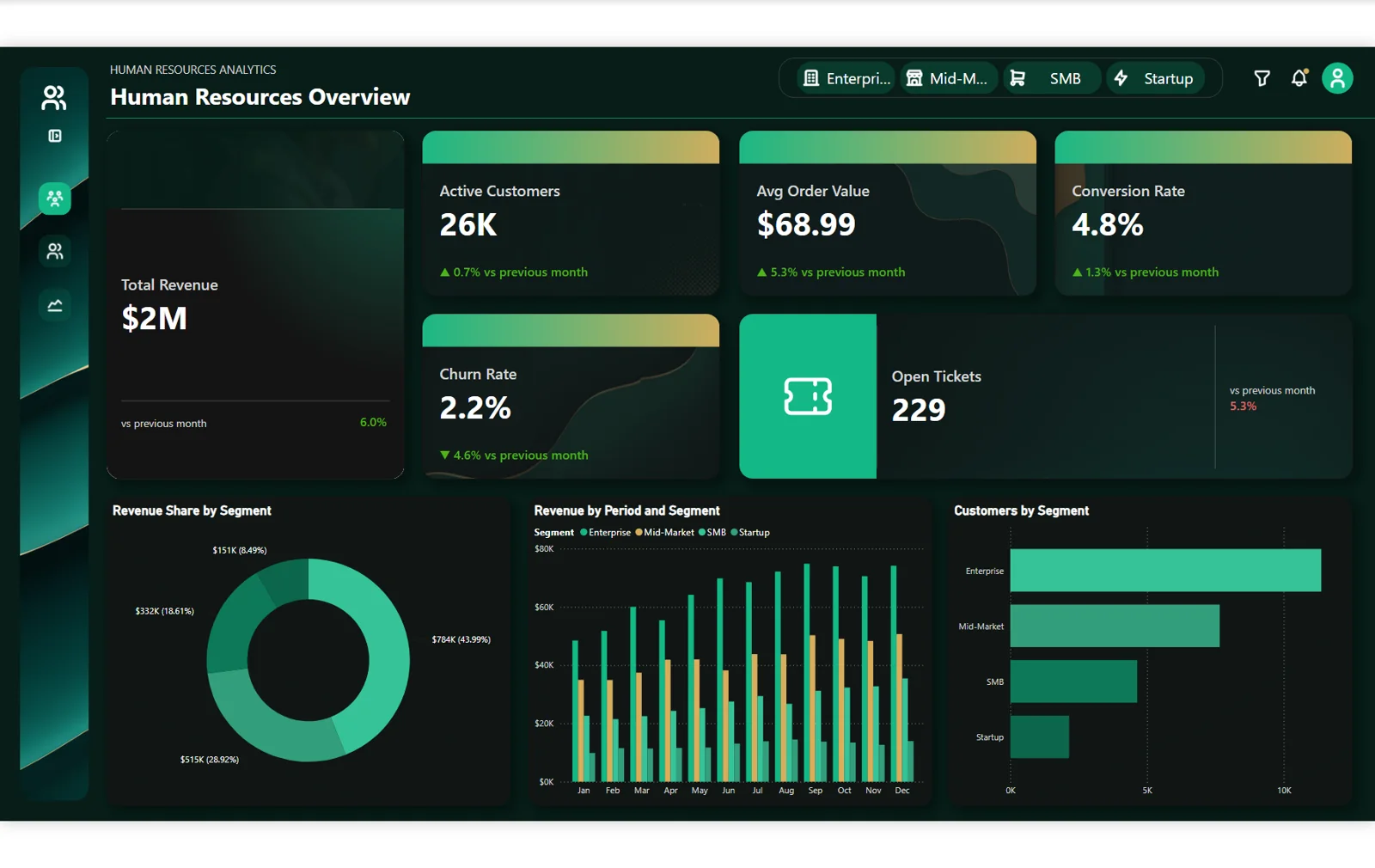Click the Dec label on the month axis
The height and width of the screenshot is (868, 1375).
coord(902,791)
